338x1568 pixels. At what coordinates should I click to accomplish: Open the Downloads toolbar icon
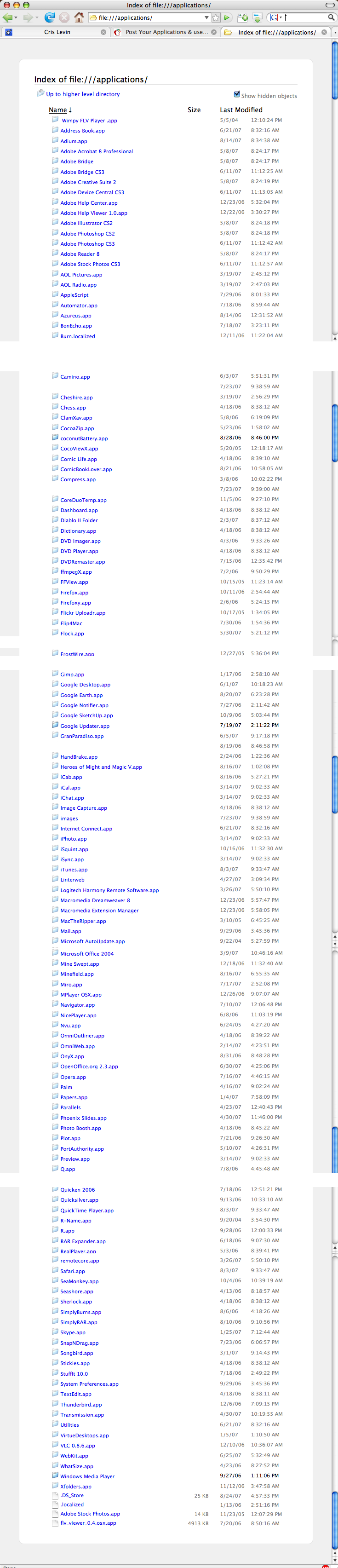point(257,17)
